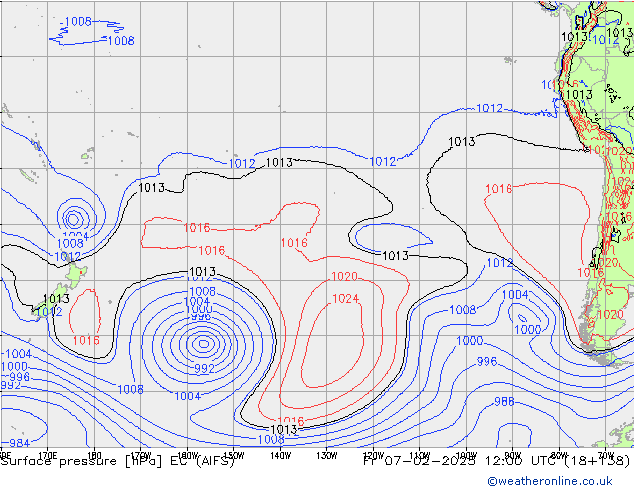
Task: Click the blue '-996' label with leading dash
Action: point(17,377)
